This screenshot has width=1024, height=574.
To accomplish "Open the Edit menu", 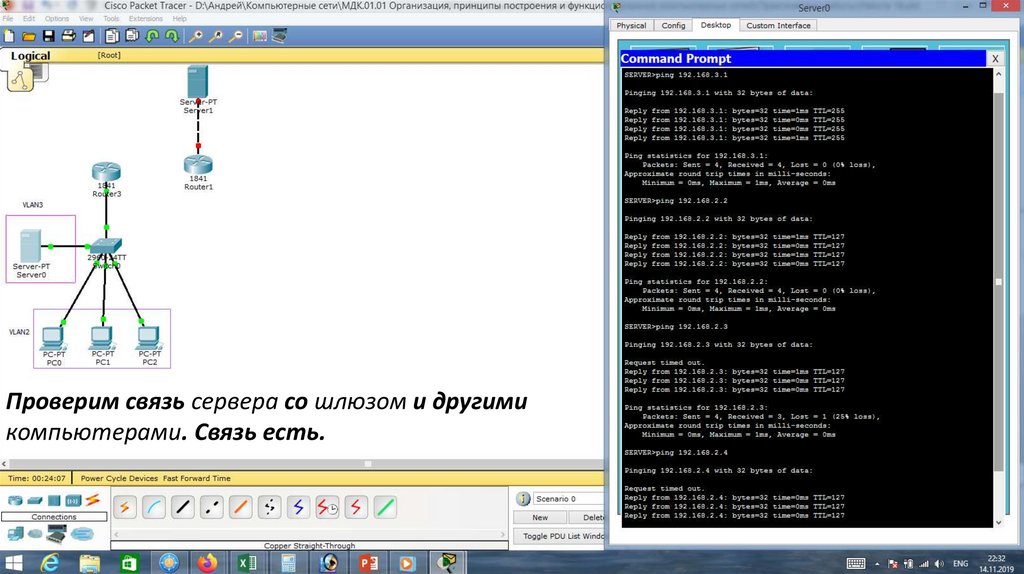I will (29, 18).
